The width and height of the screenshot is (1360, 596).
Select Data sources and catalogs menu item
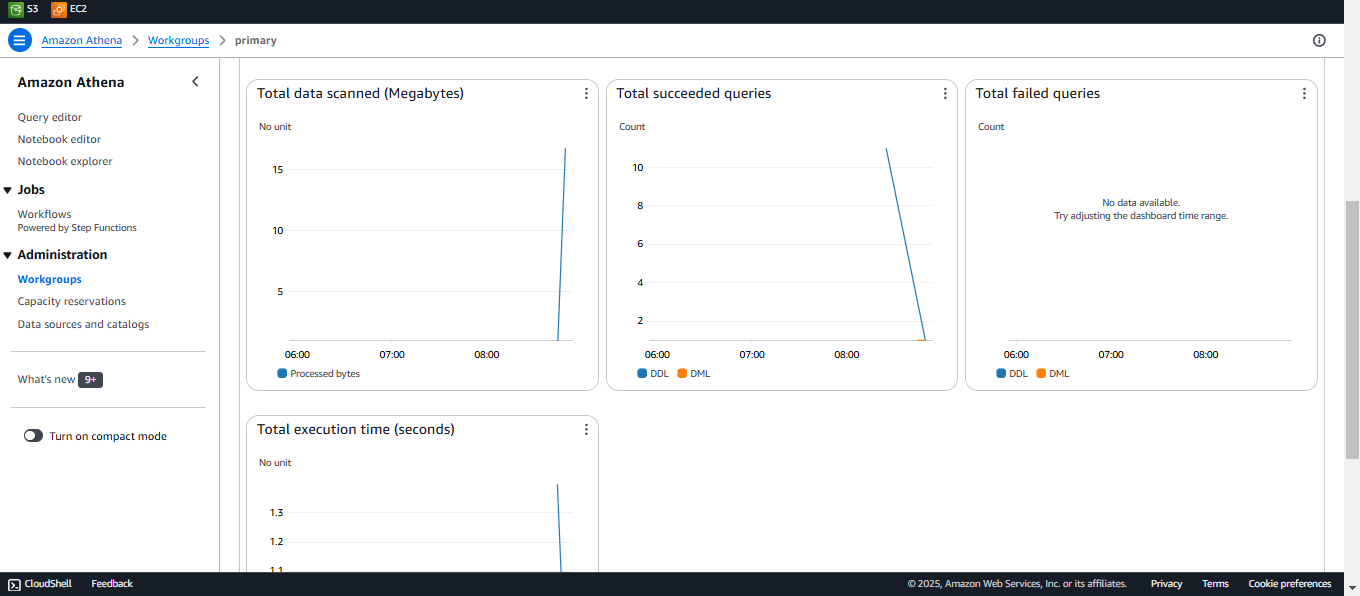(83, 324)
